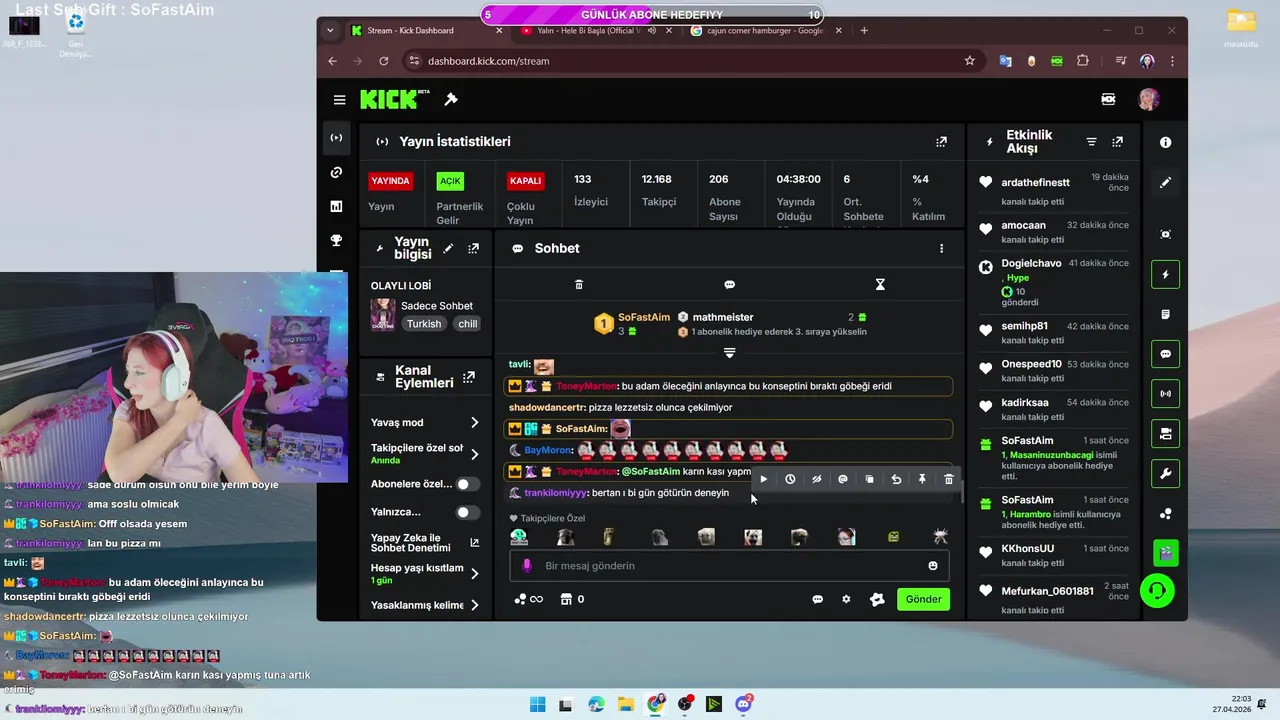Delete message with trash icon in action bar
The height and width of the screenshot is (720, 1280).
[949, 479]
